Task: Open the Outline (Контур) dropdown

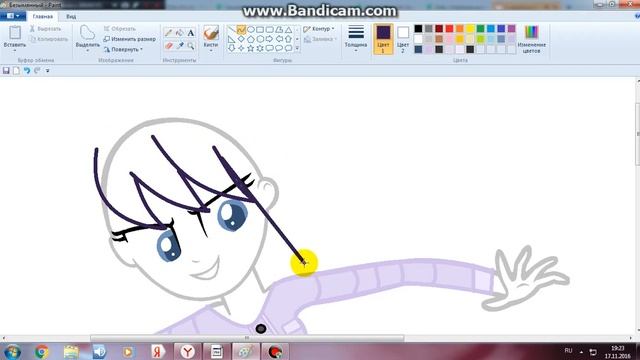Action: point(319,29)
